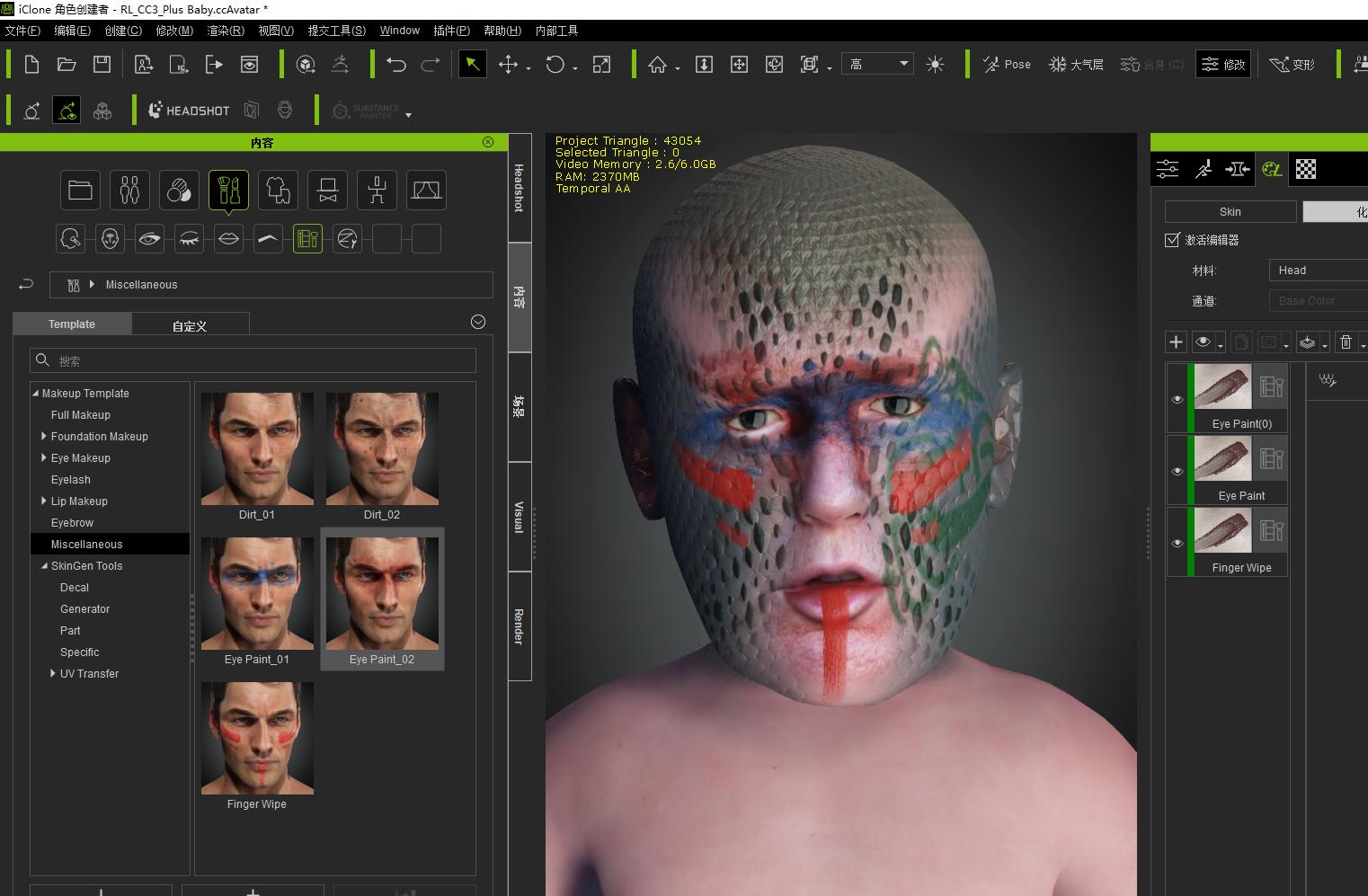1368x896 pixels.
Task: Open the Headshot plugin
Action: tap(189, 111)
